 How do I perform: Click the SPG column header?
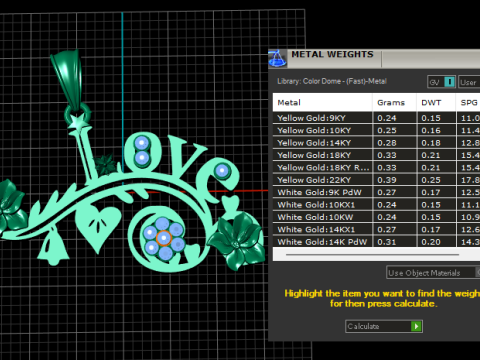468,103
